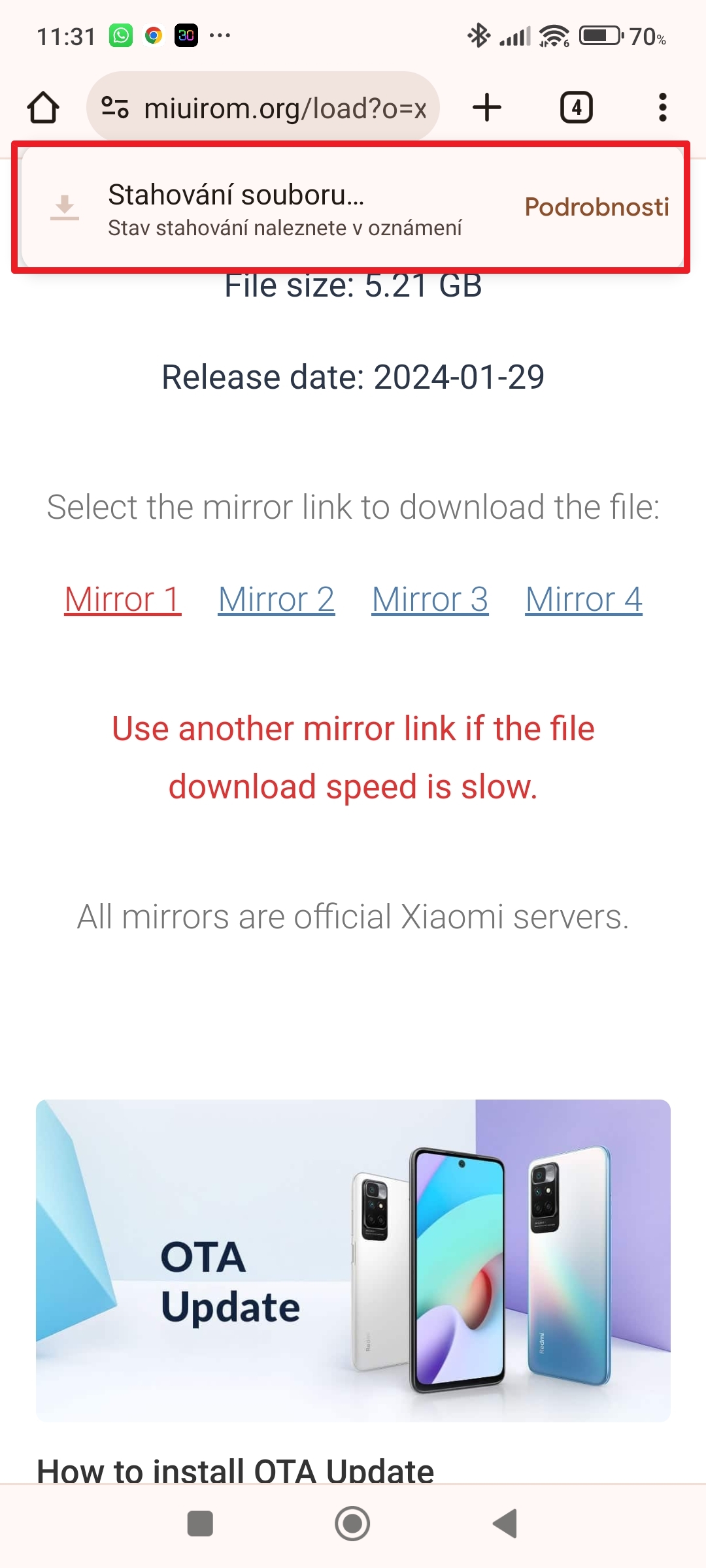The image size is (706, 1568).
Task: Tap the WhatsApp status bar icon
Action: point(121,35)
